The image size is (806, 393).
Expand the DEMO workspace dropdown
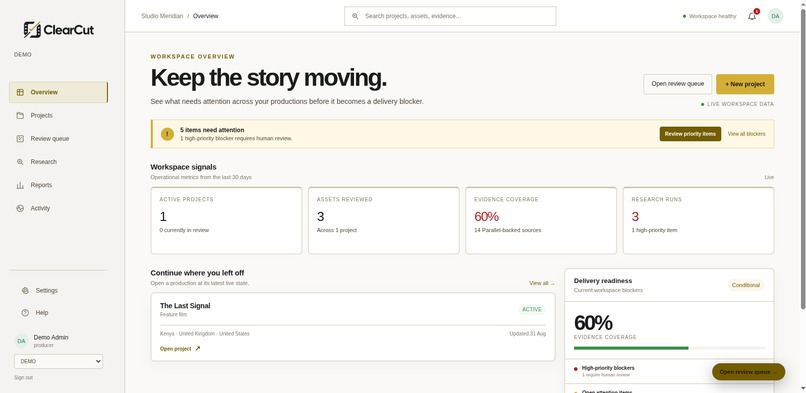pos(58,361)
